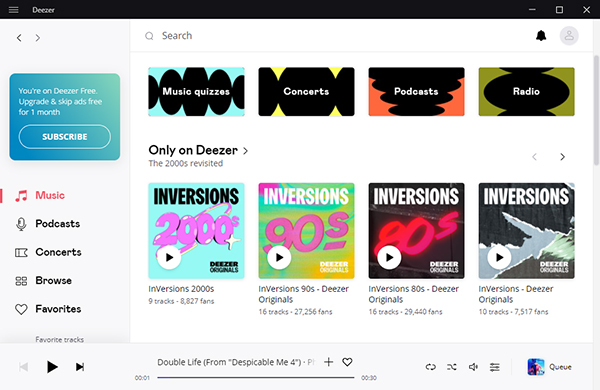Screen dimensions: 600x390
Task: Show next items in Only on Deezer carousel
Action: (x=562, y=157)
